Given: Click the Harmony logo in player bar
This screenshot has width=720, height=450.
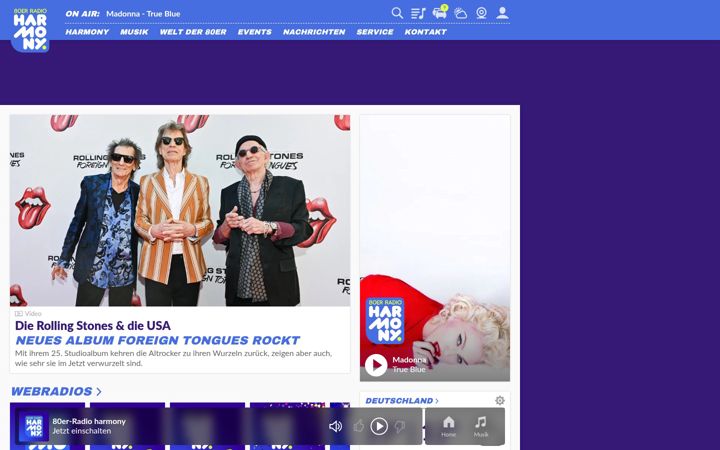Looking at the screenshot, I should tap(34, 427).
